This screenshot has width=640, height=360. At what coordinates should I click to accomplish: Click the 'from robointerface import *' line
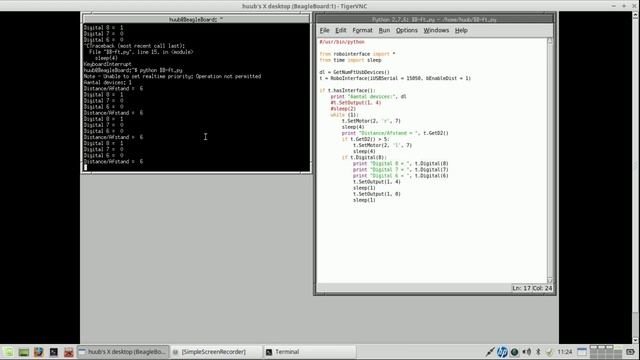357,54
